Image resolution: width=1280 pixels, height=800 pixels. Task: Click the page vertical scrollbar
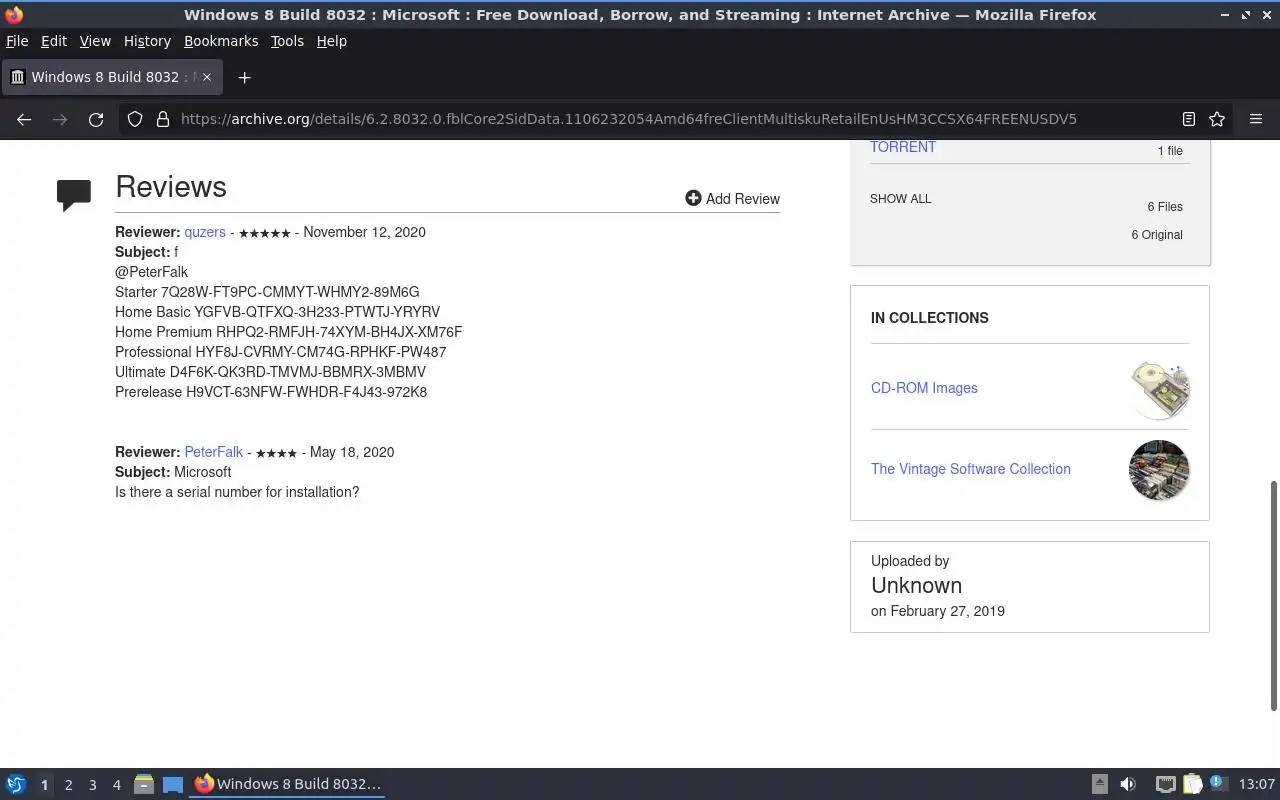click(1274, 595)
